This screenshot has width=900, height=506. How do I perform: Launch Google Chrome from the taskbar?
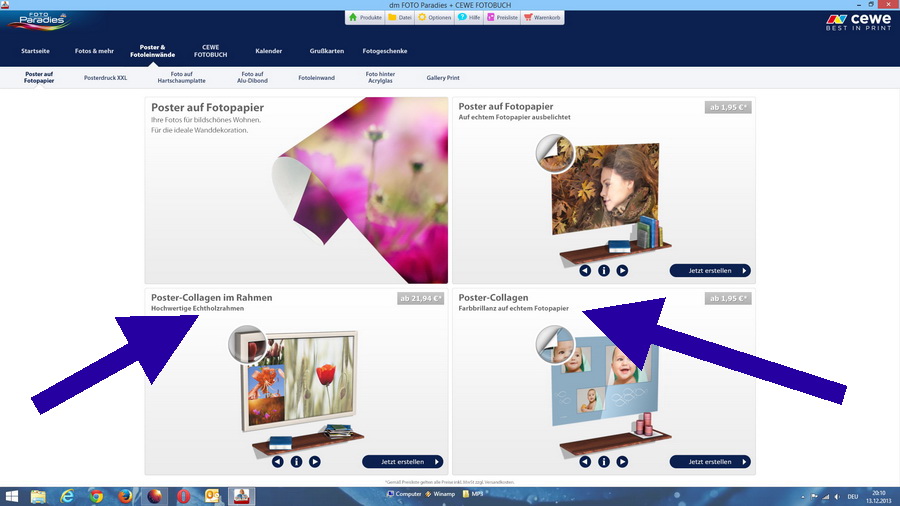96,496
